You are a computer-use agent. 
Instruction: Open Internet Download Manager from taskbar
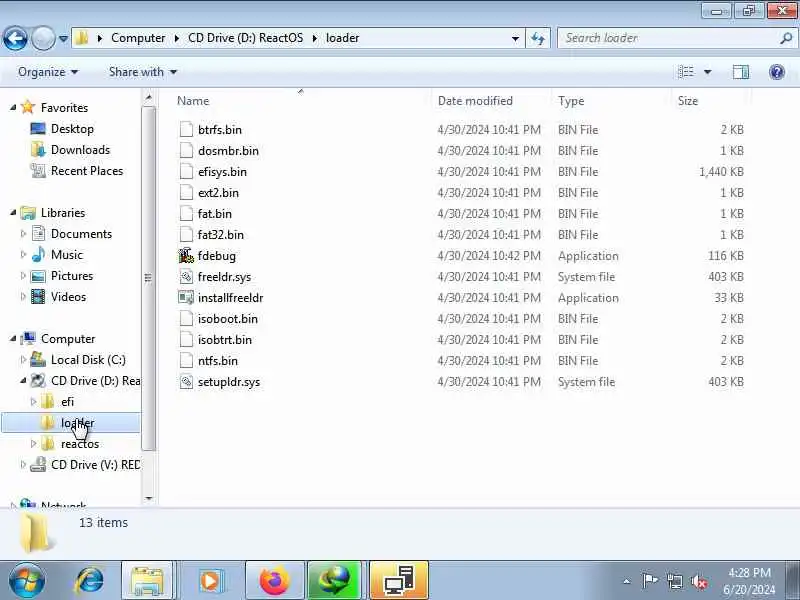tap(334, 581)
